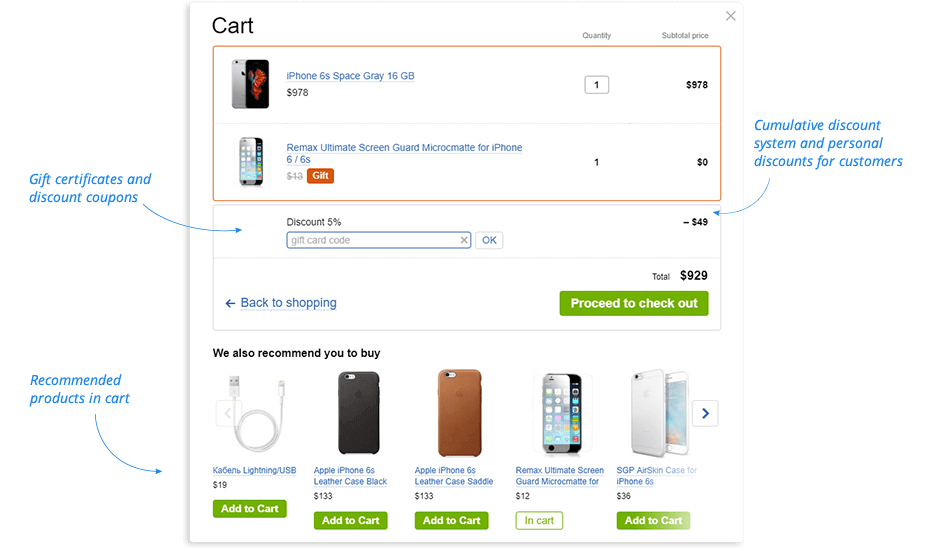Click the black leather case image
Screen dimensions: 932x551
tap(352, 414)
